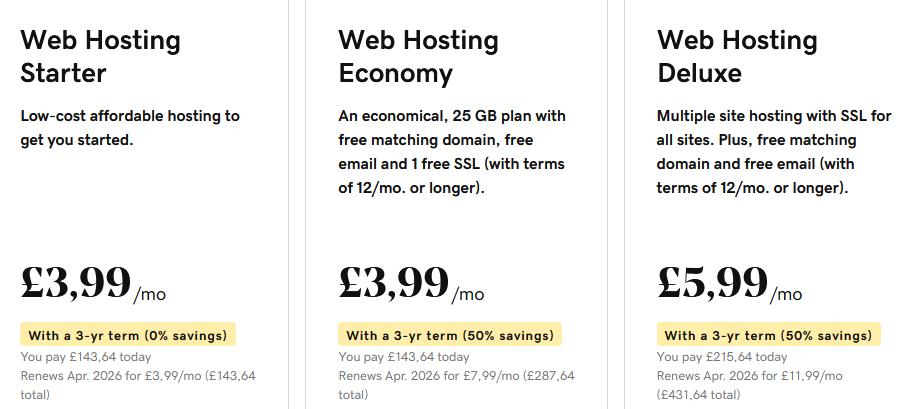Screen dimensions: 915x409
Task: Click the Starter plan £3,99 price
Action: pos(76,283)
